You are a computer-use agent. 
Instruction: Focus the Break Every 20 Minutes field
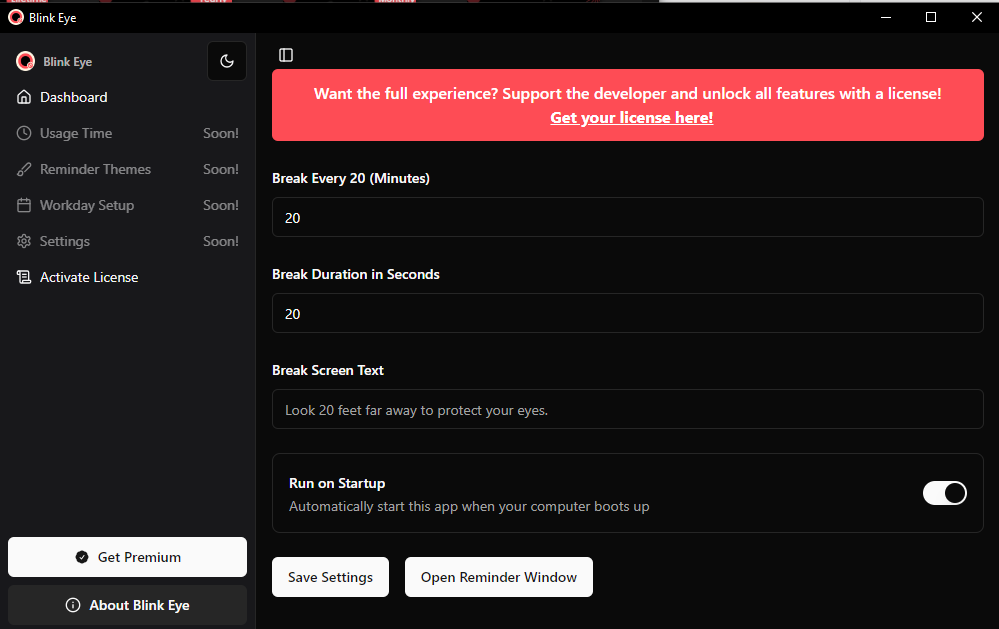[x=627, y=217]
